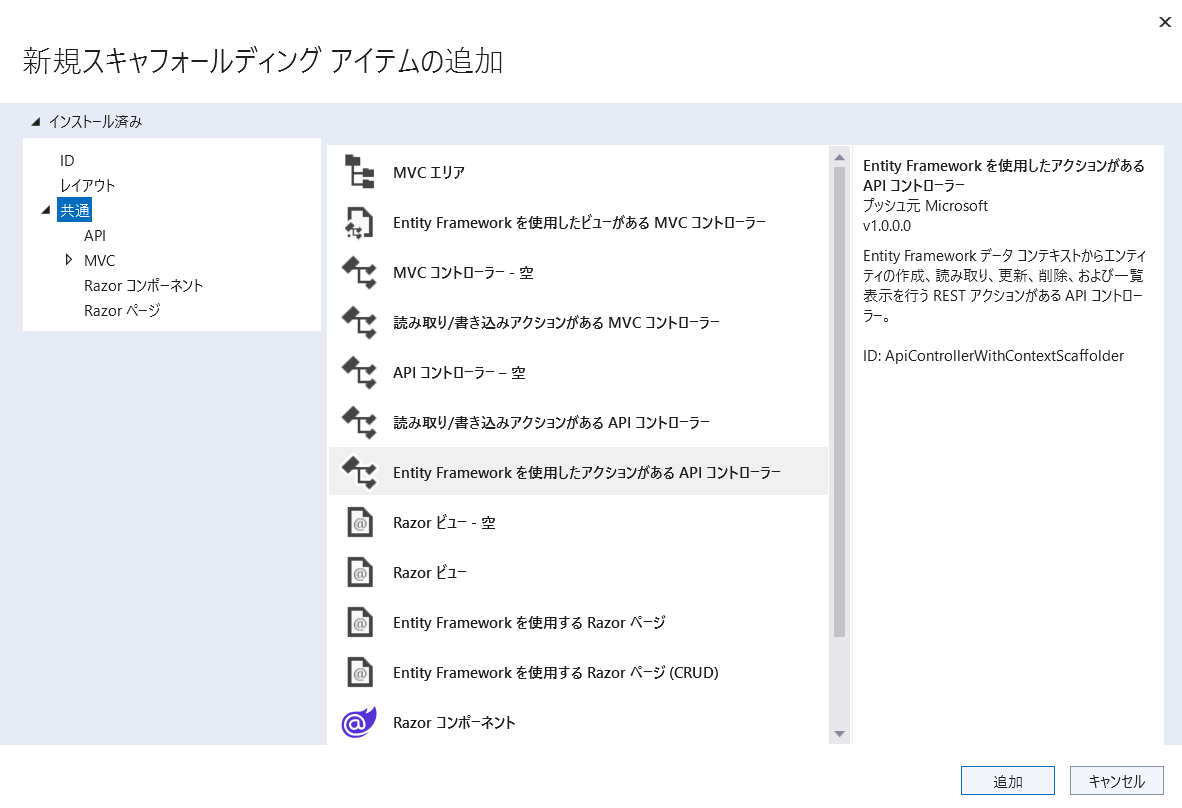Viewport: 1182px width, 808px height.
Task: Collapse the インストール済み section
Action: coord(36,122)
